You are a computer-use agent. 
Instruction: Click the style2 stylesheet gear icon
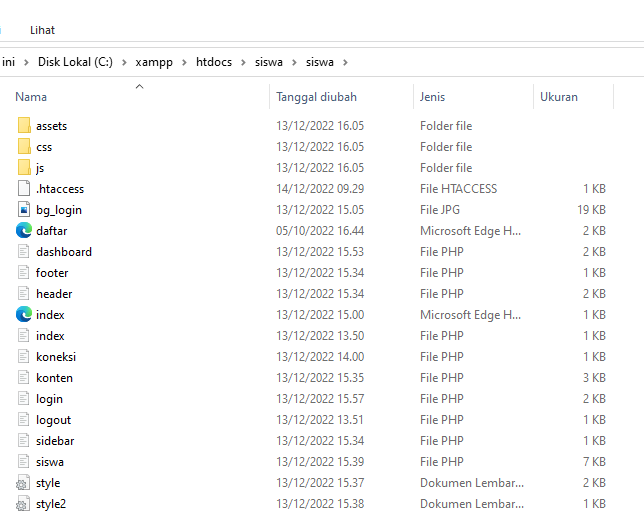(23, 503)
